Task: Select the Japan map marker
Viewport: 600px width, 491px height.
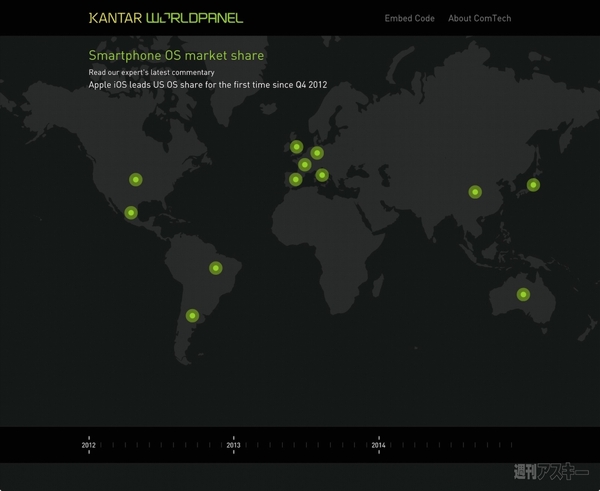Action: click(x=533, y=185)
